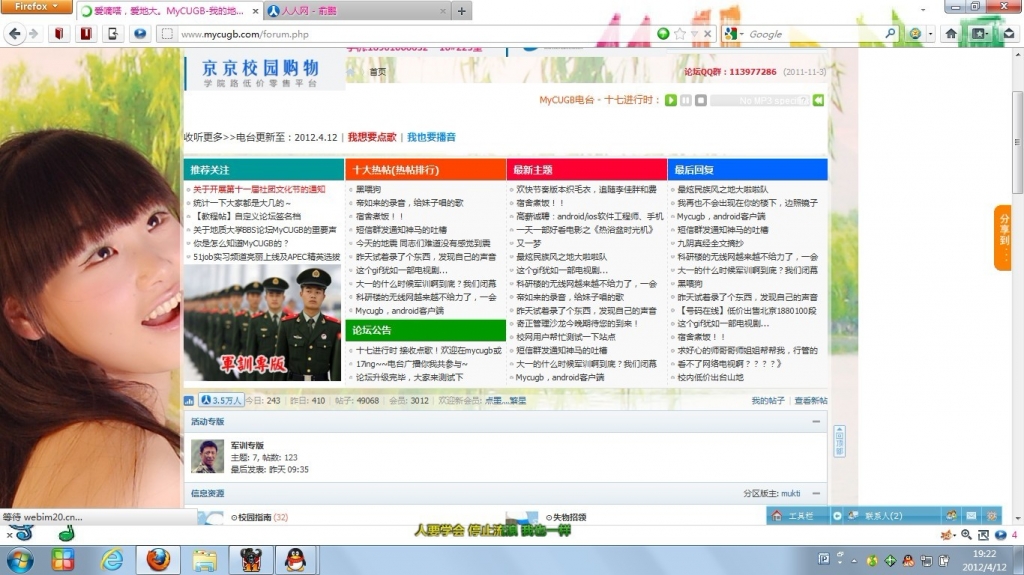Click the Firefox back arrow button
Image resolution: width=1024 pixels, height=575 pixels.
pyautogui.click(x=15, y=34)
